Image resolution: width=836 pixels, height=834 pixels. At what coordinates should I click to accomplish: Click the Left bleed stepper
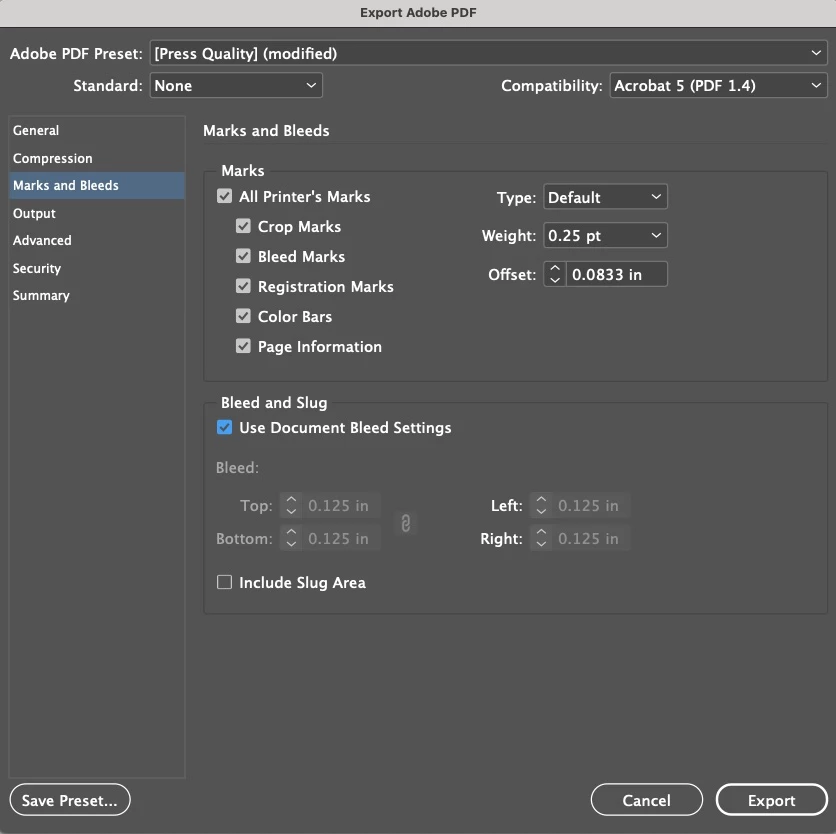pos(541,505)
